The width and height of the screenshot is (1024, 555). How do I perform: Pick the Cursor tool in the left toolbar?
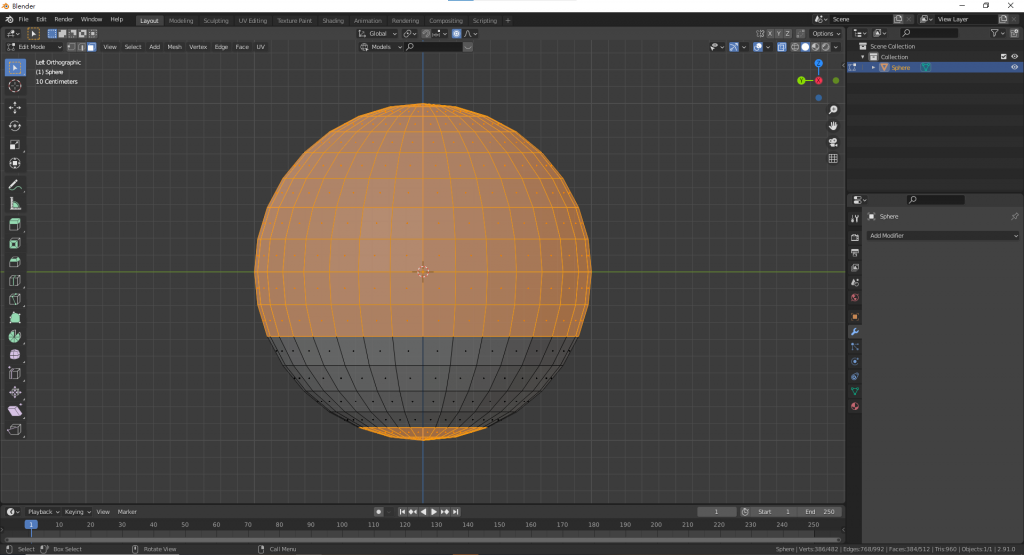click(15, 86)
